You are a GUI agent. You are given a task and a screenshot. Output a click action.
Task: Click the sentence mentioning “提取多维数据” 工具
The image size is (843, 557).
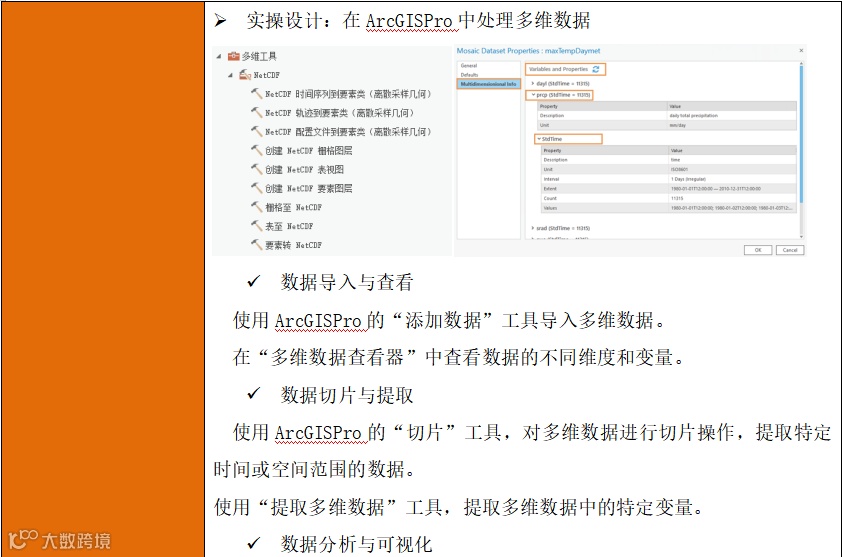[459, 506]
